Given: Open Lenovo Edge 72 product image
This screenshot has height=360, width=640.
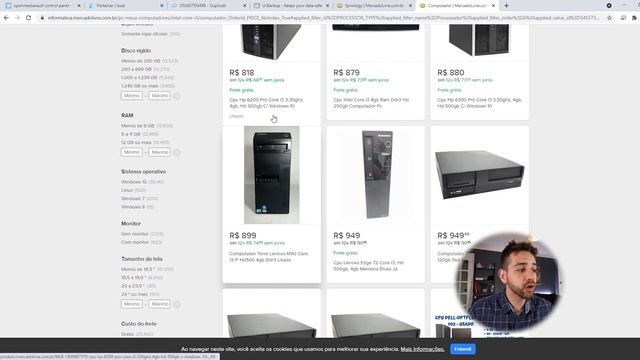Looking at the screenshot, I should click(x=376, y=175).
